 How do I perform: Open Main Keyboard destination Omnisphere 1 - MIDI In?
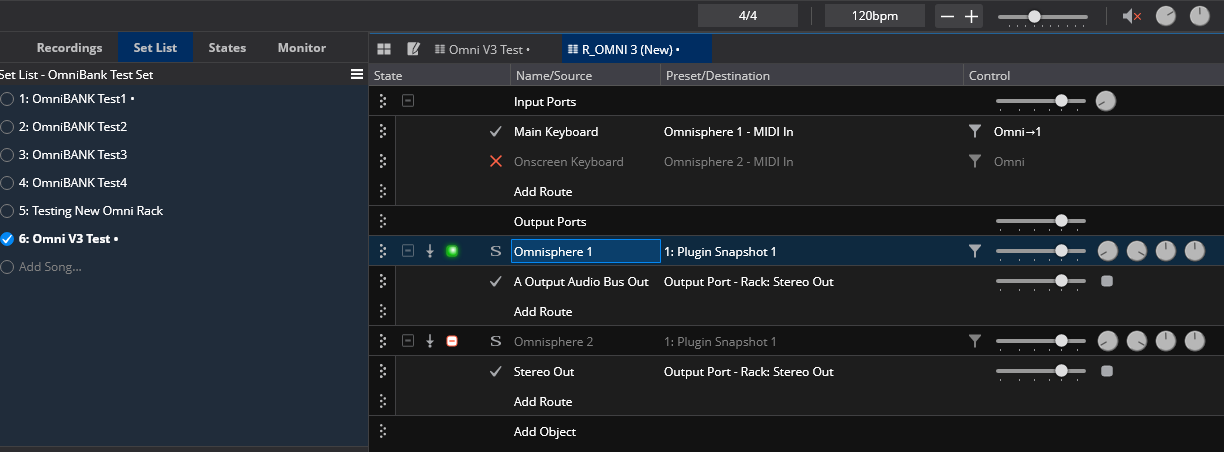pyautogui.click(x=728, y=131)
